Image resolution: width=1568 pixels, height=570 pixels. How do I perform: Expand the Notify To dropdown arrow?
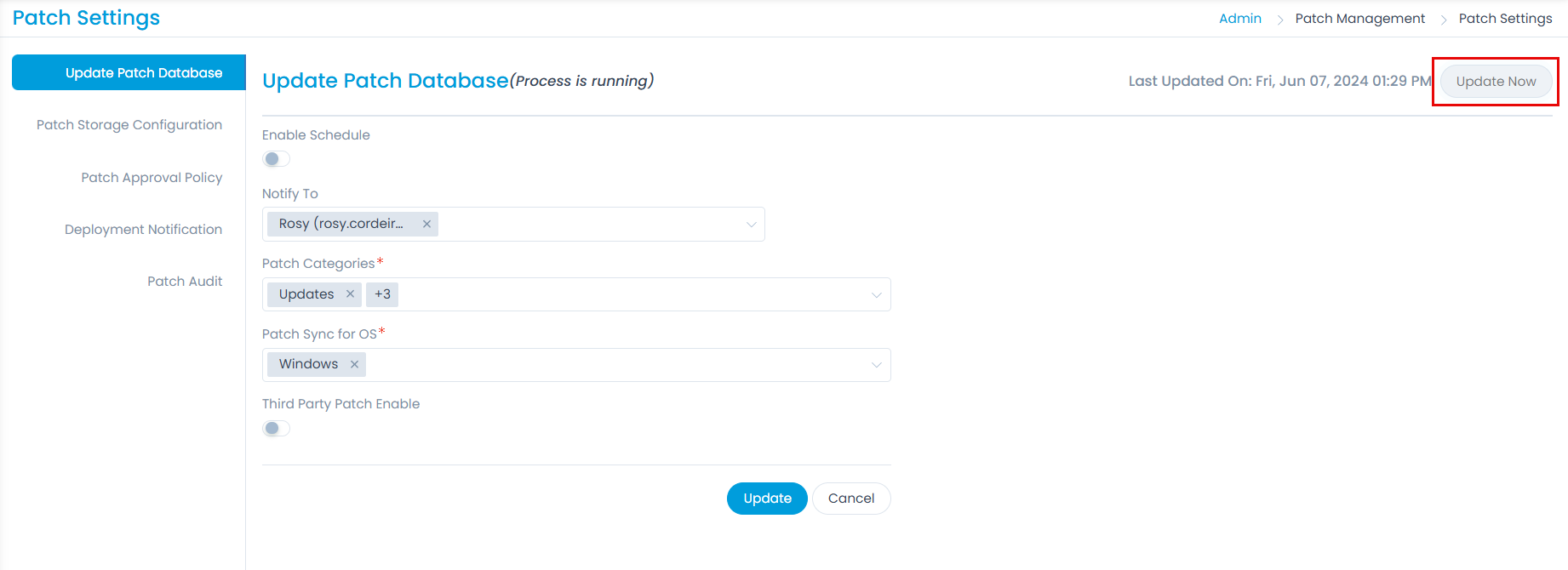(x=751, y=225)
